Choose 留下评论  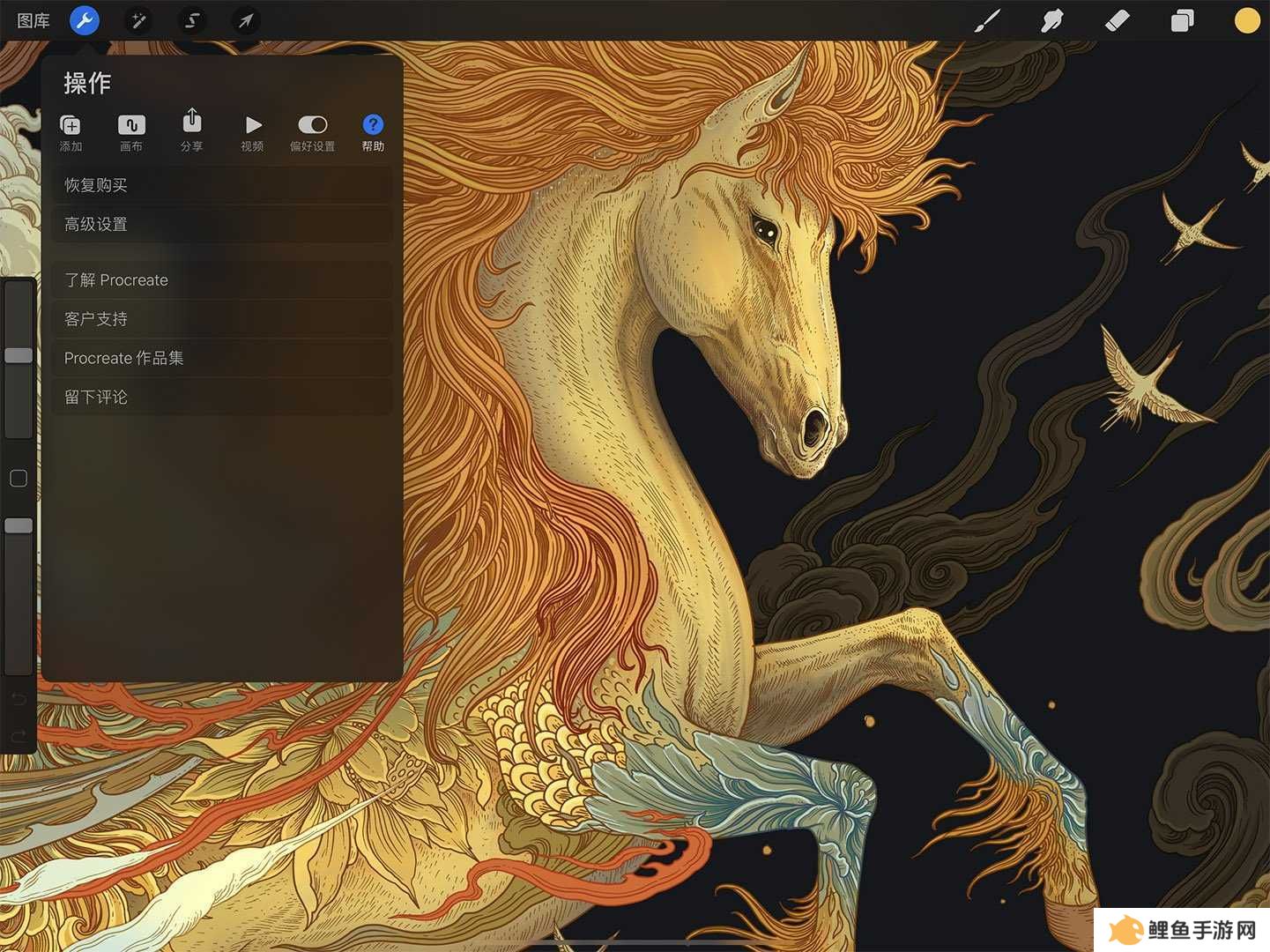tap(222, 397)
